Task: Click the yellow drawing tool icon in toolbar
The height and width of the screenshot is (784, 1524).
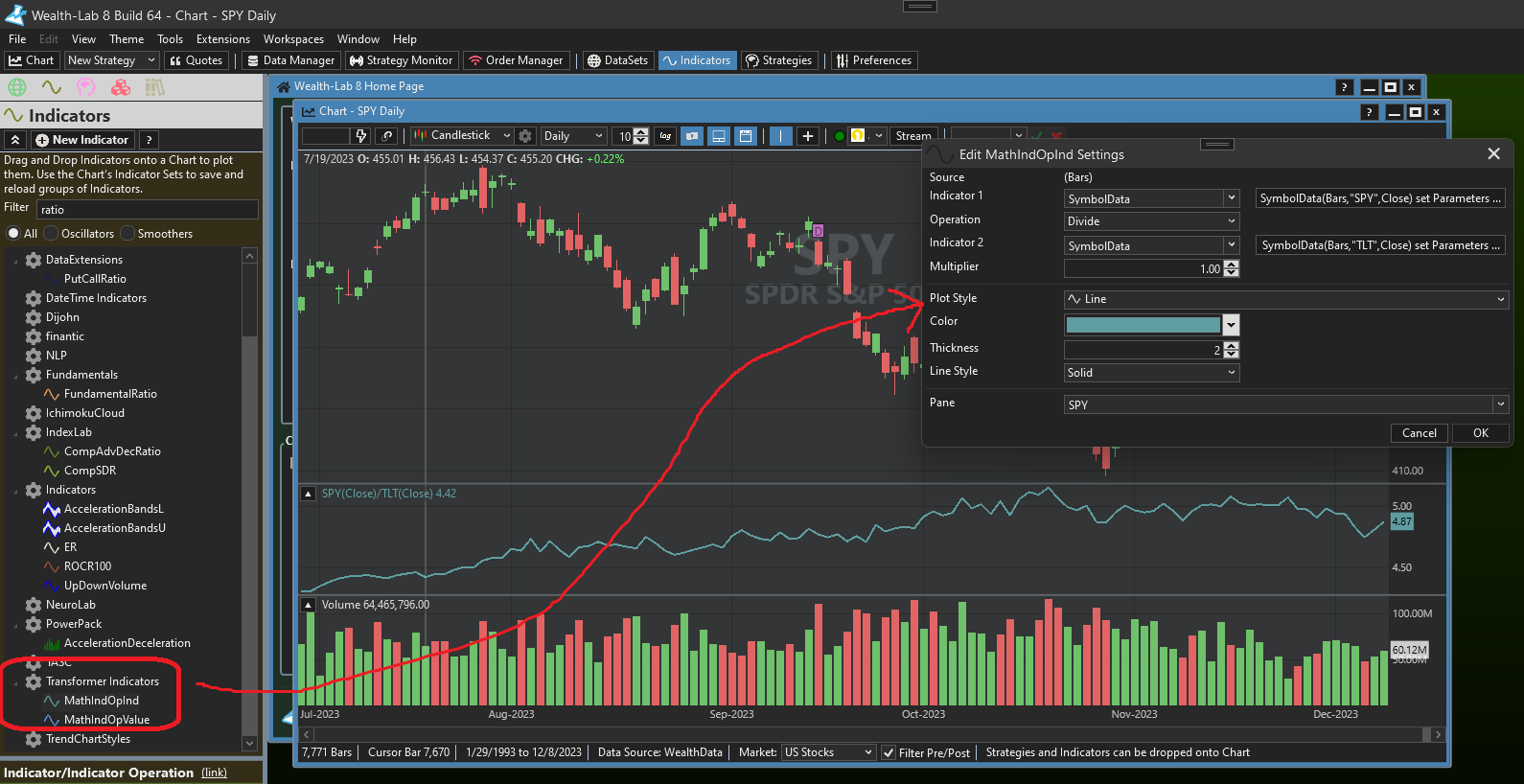Action: 859,136
